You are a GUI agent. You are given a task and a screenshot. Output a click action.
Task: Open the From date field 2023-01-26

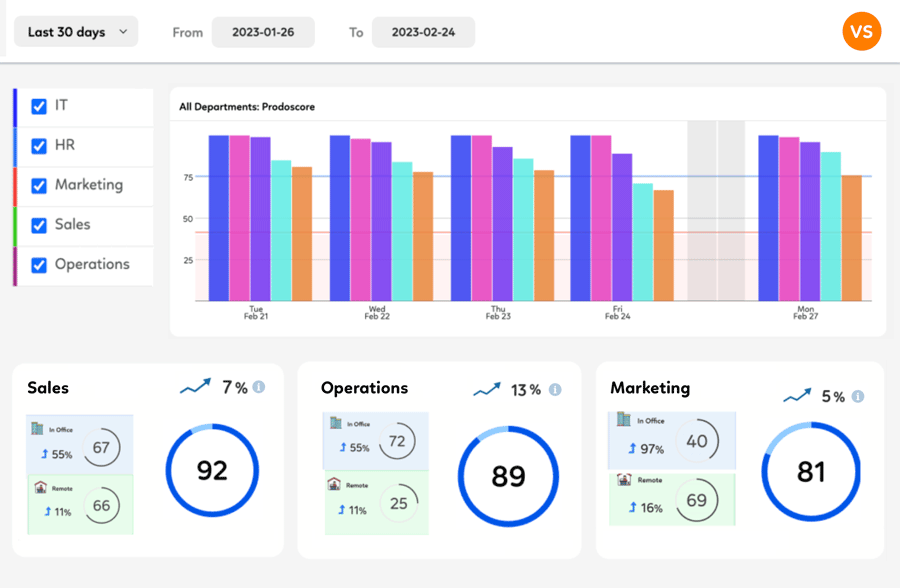(x=263, y=32)
